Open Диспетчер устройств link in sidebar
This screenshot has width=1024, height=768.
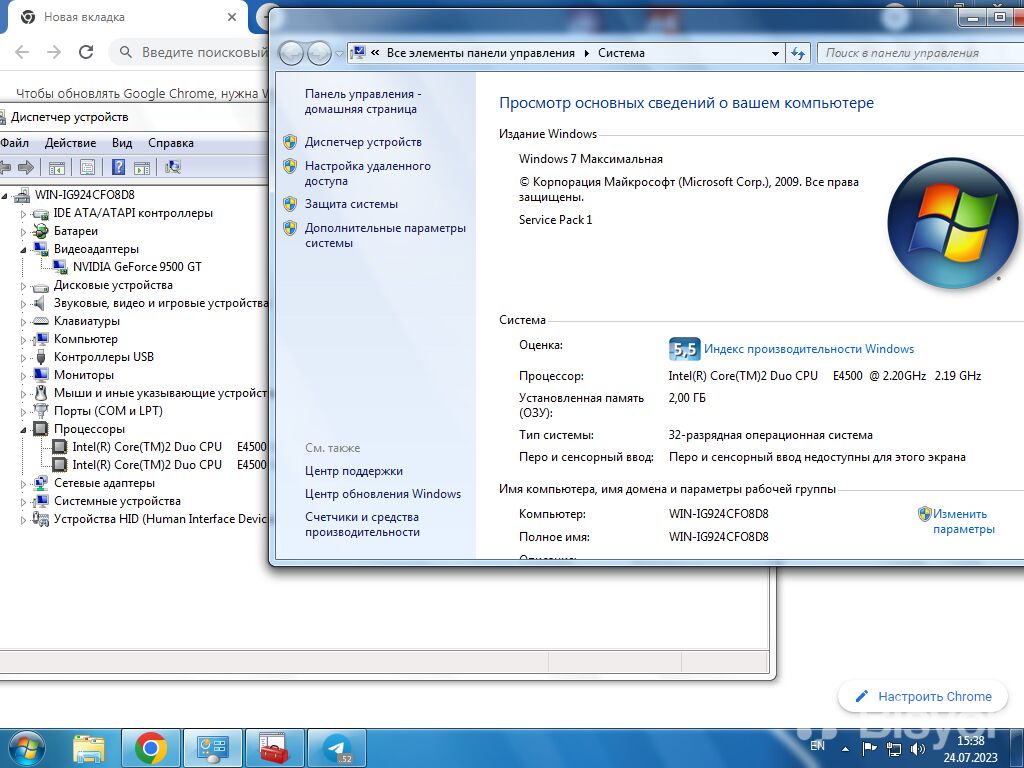(363, 142)
